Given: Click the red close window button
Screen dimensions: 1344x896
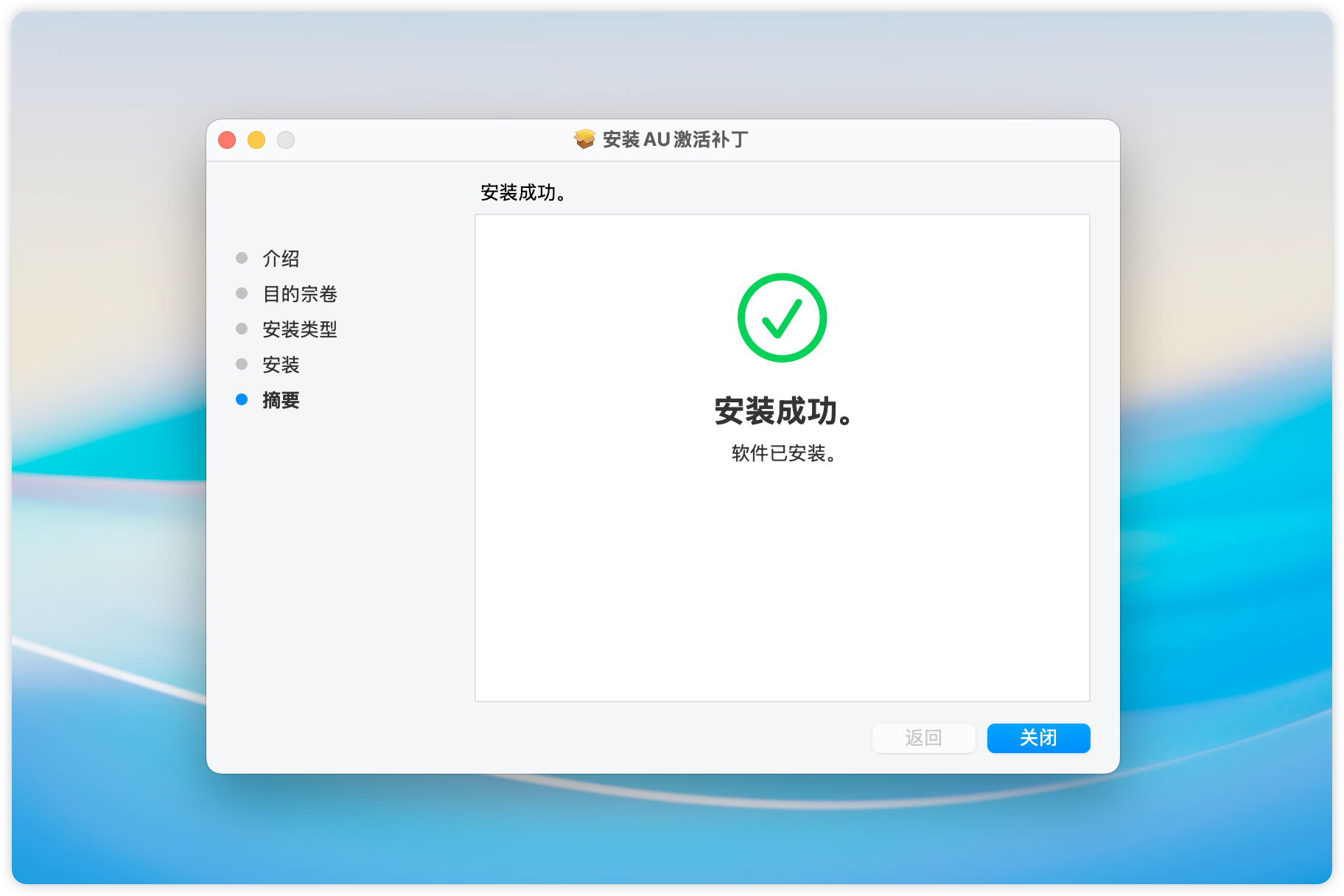Looking at the screenshot, I should [227, 140].
